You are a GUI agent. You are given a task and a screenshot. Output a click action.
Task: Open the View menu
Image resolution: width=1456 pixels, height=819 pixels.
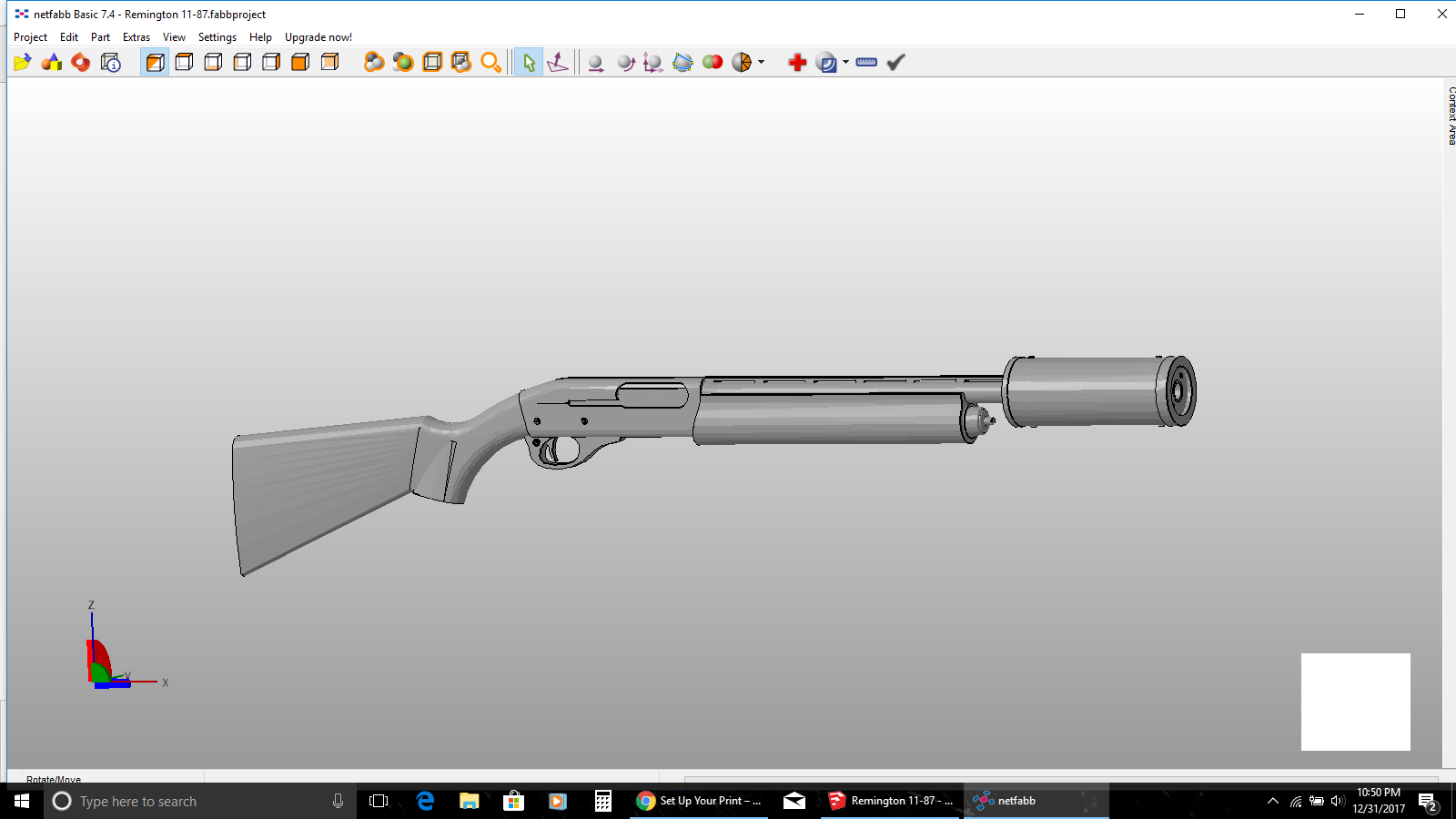174,37
